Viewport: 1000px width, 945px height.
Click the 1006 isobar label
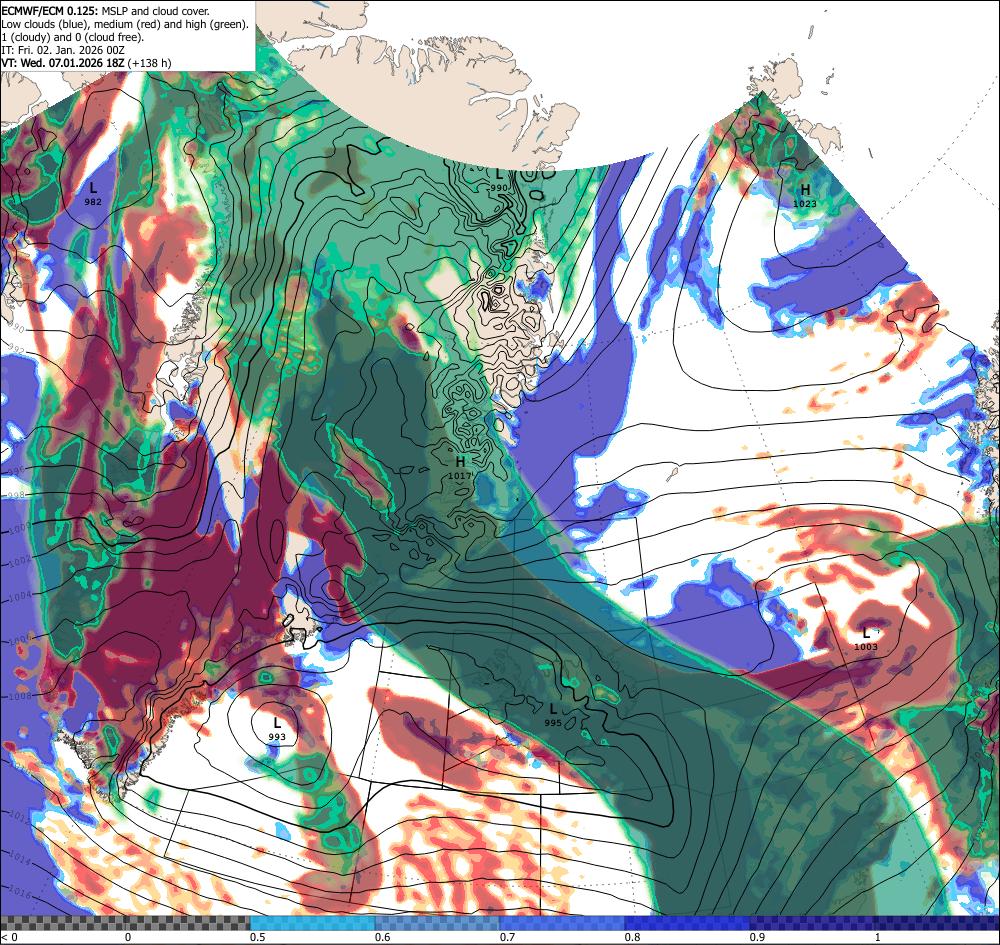[20, 639]
